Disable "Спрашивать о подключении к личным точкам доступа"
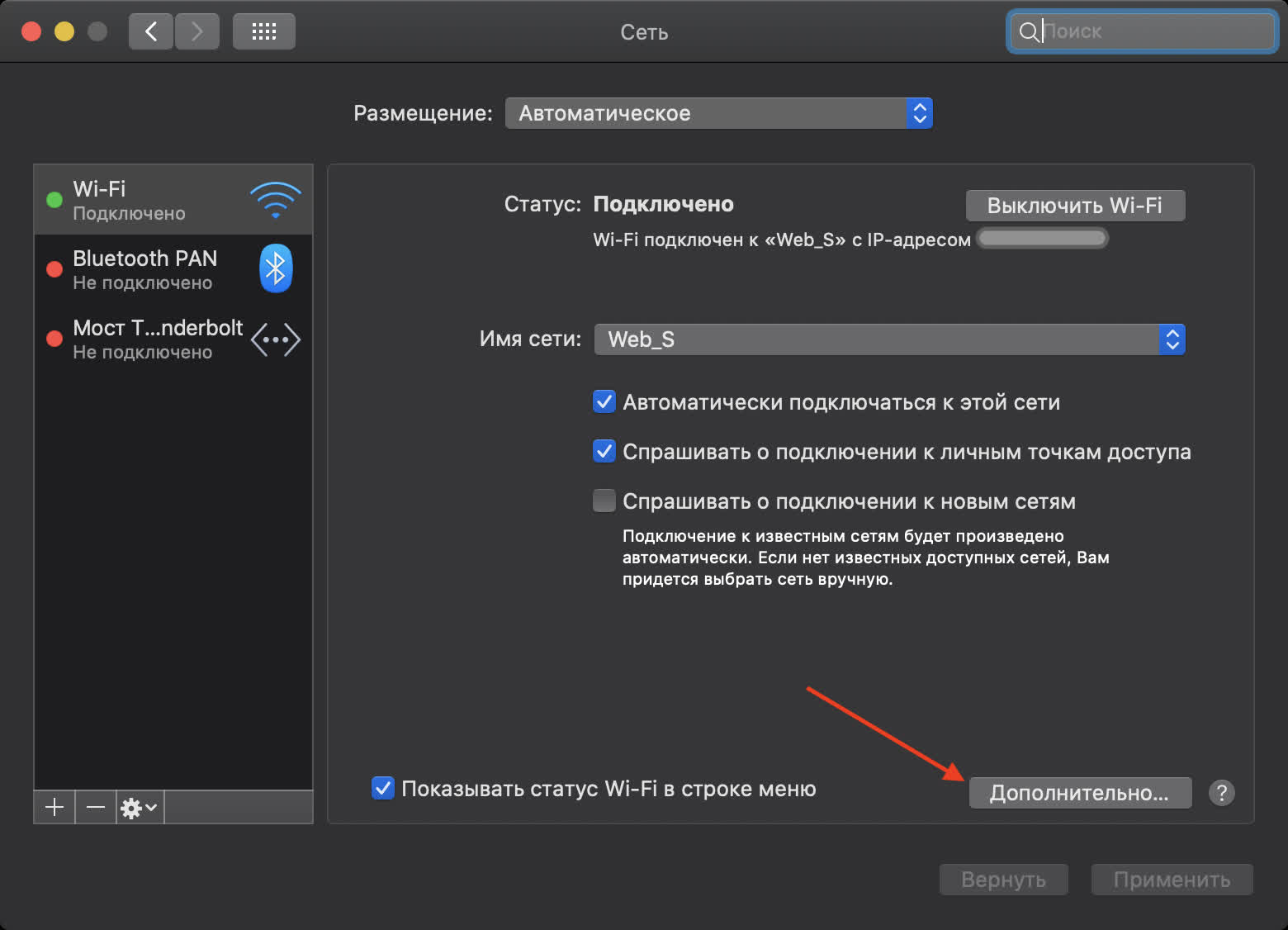1288x930 pixels. [x=604, y=452]
